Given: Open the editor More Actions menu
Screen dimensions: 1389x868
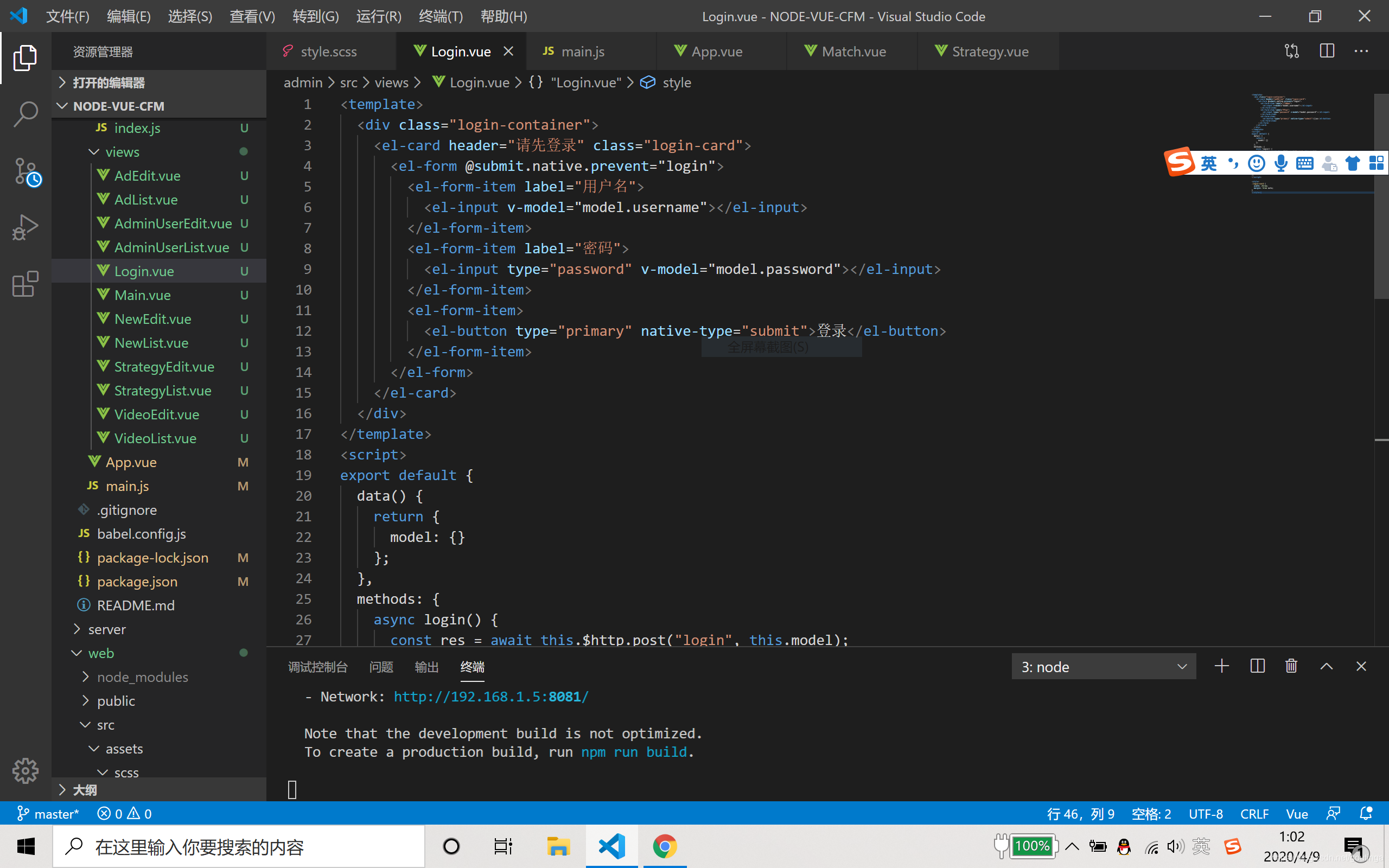Looking at the screenshot, I should click(x=1361, y=52).
